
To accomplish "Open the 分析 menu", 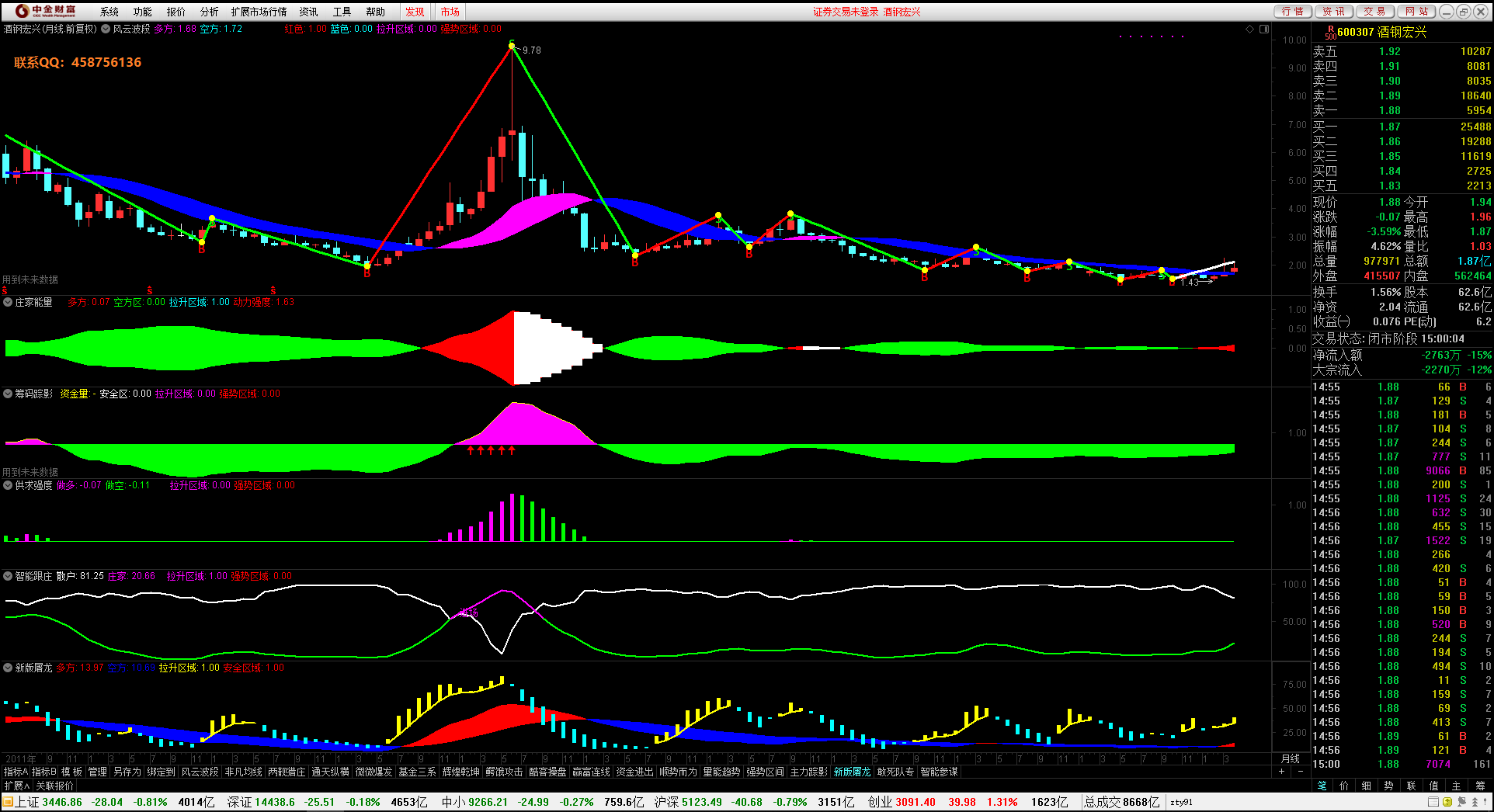I will (209, 12).
